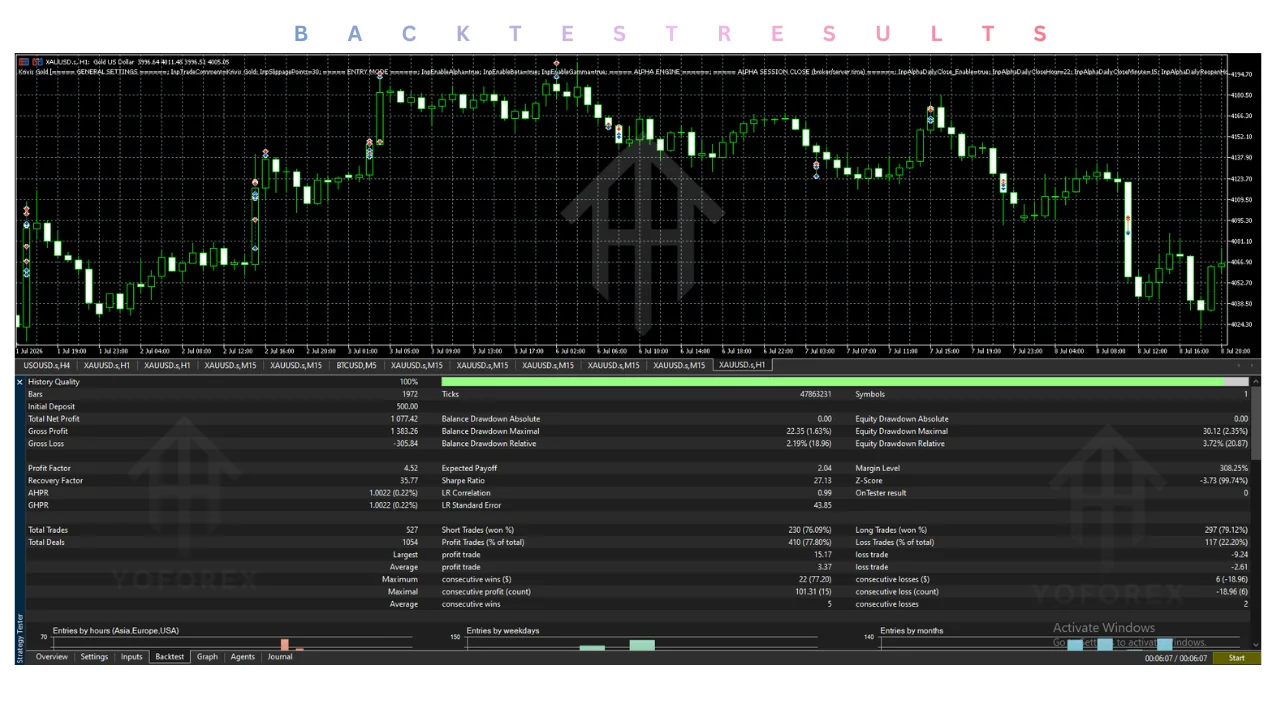Open the Agents tab in Strategy Tester
1280x720 pixels.
click(243, 657)
